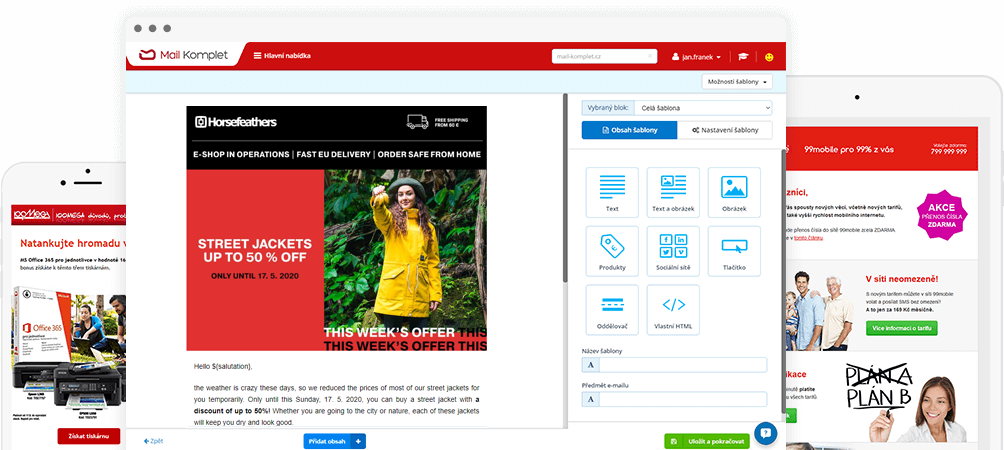Add the Produkty block

click(x=612, y=251)
